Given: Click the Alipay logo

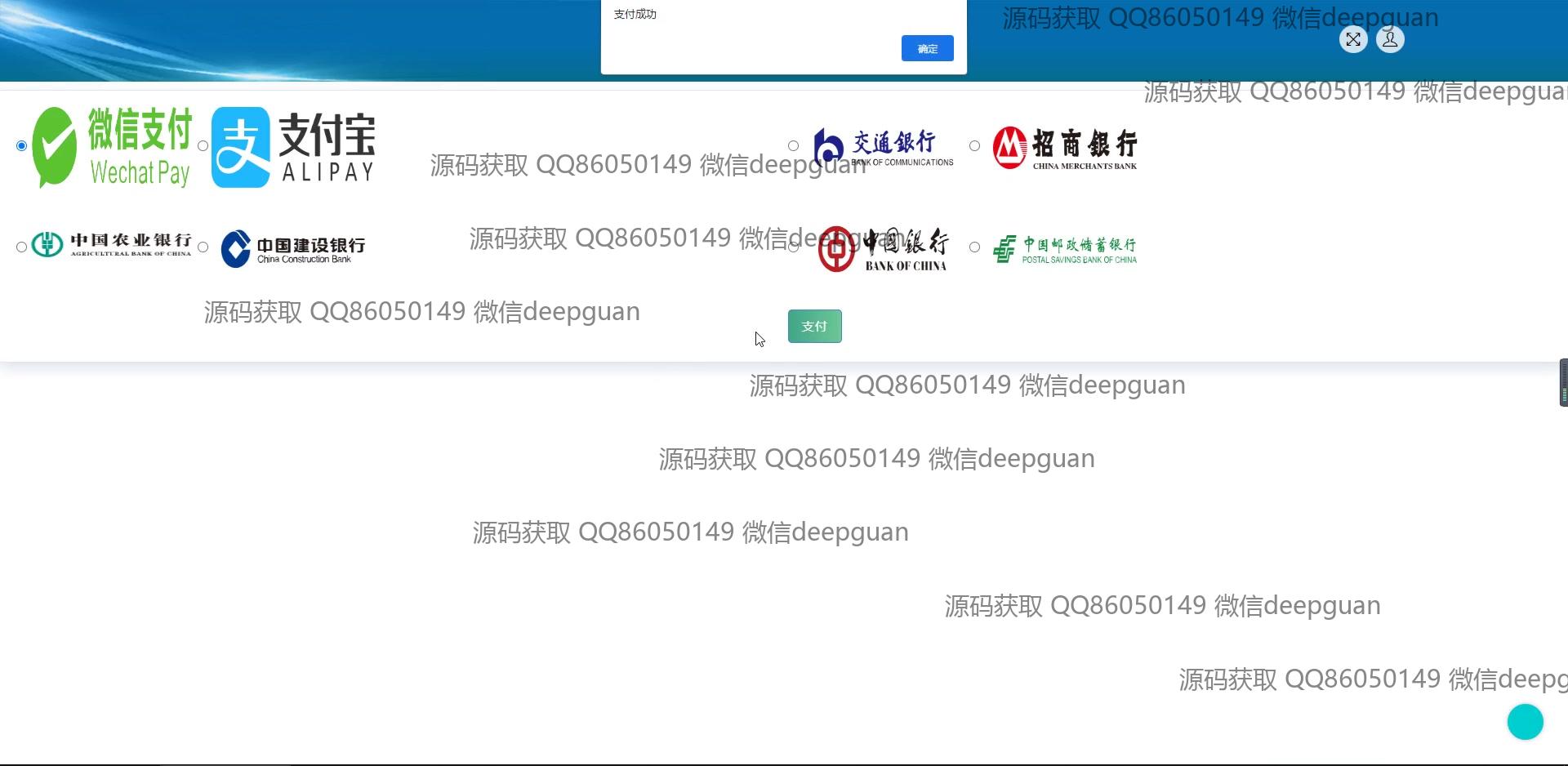Looking at the screenshot, I should point(292,147).
